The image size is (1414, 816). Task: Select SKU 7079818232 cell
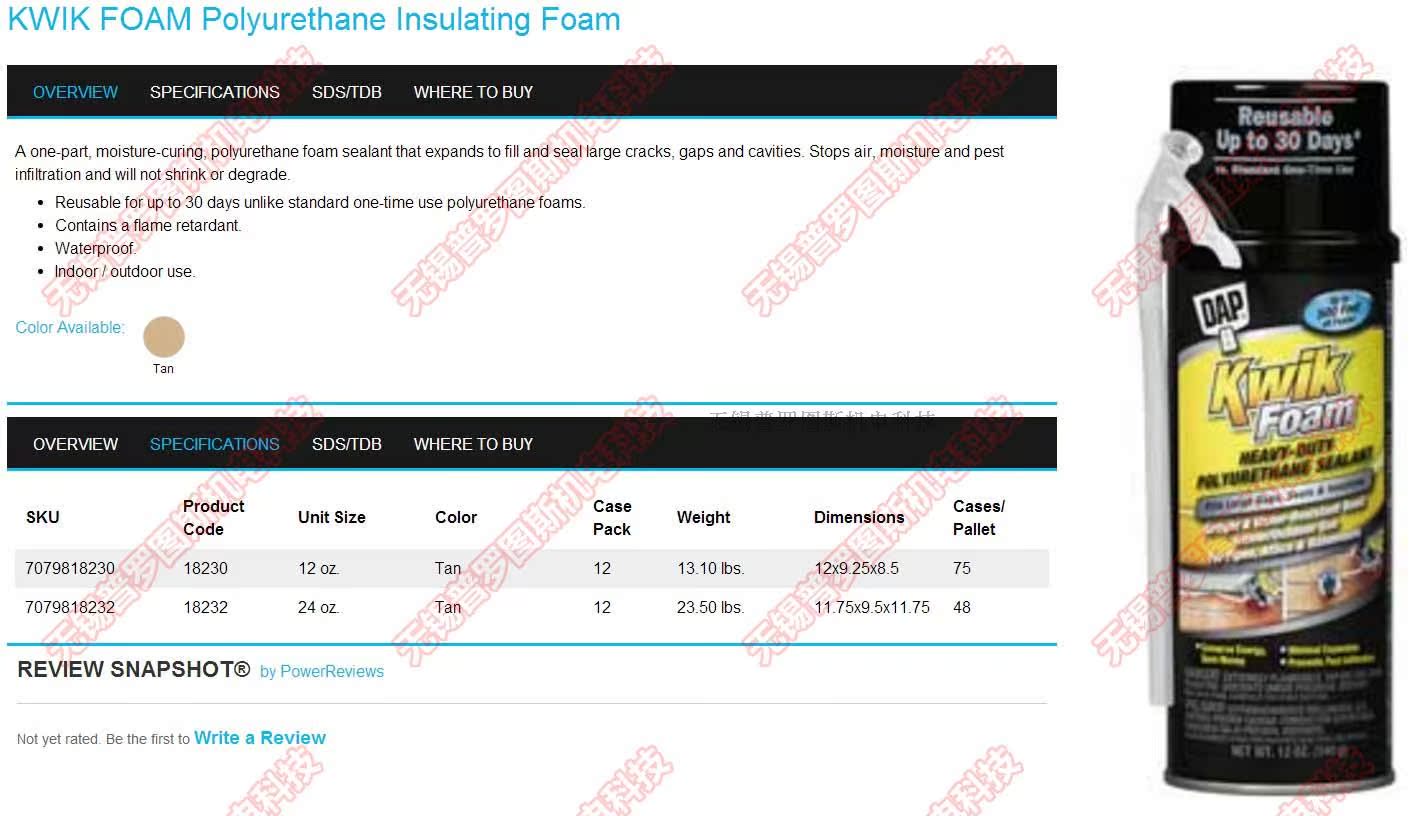[x=70, y=607]
